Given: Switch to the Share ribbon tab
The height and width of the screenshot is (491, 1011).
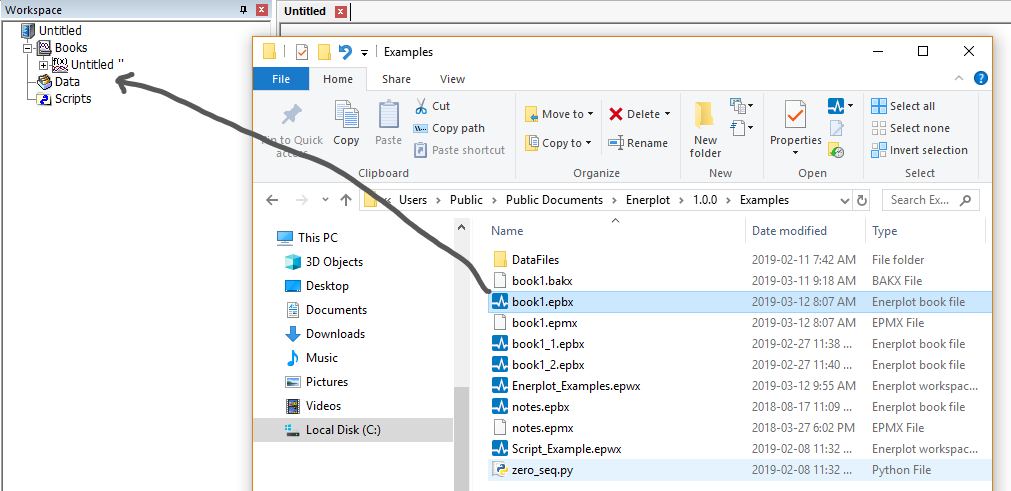Looking at the screenshot, I should pyautogui.click(x=396, y=79).
